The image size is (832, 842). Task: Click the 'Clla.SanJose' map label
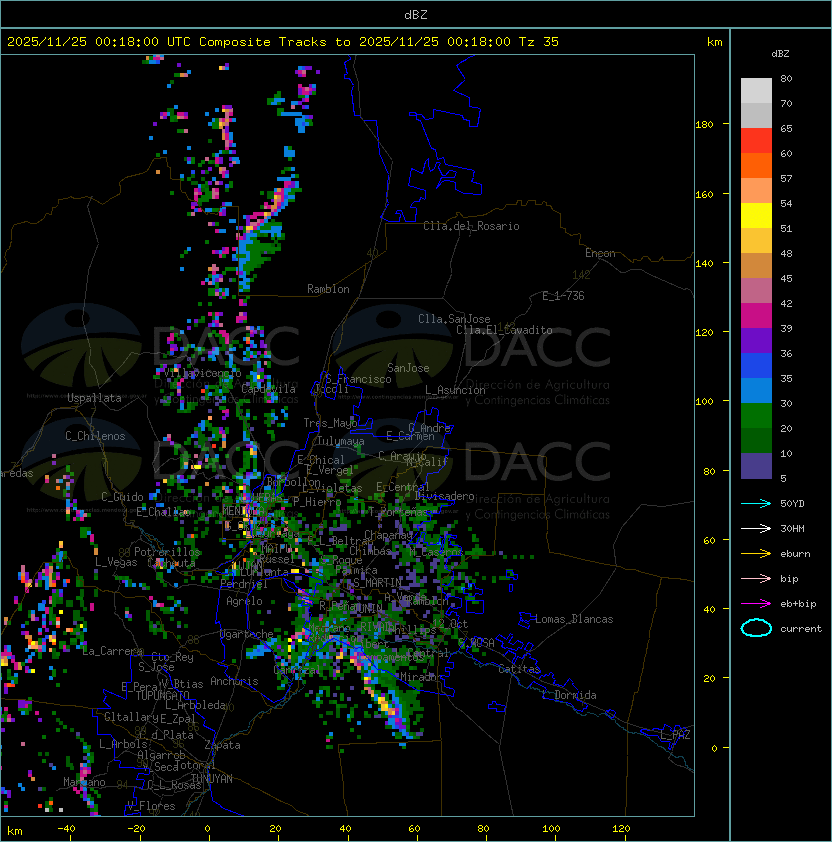pyautogui.click(x=454, y=319)
